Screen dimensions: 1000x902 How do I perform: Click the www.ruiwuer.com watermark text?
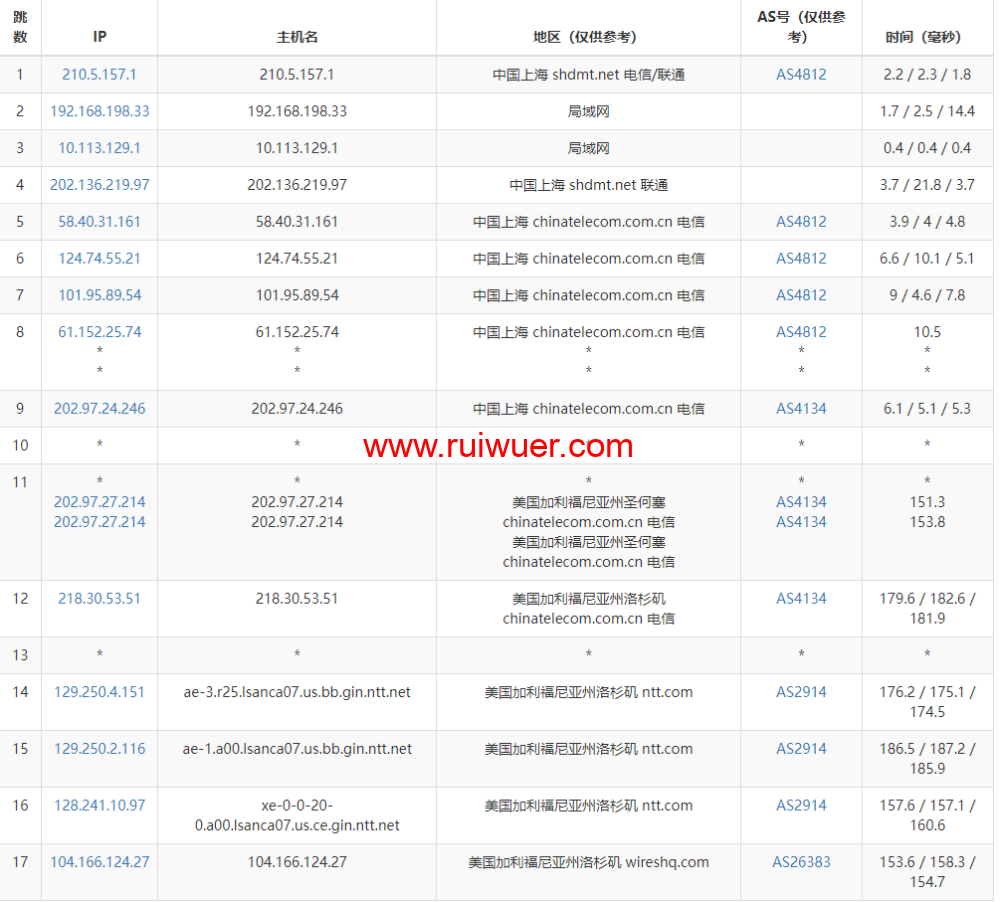point(498,446)
